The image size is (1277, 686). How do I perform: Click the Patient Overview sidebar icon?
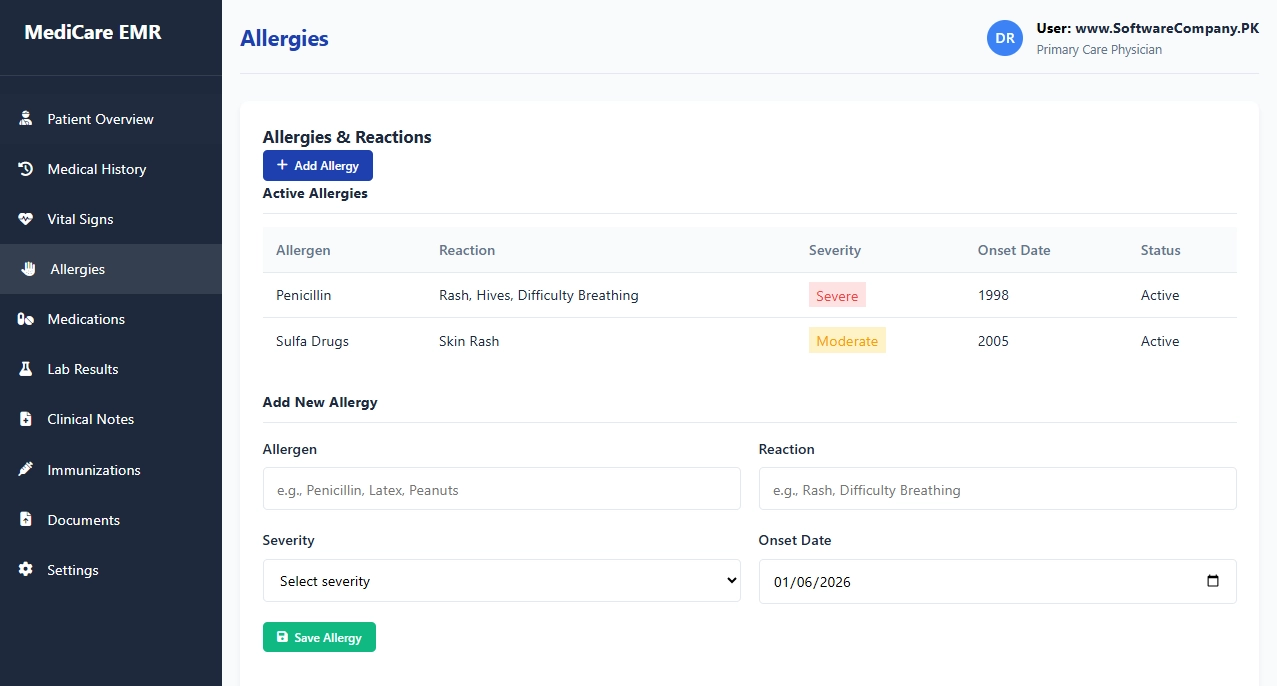26,119
